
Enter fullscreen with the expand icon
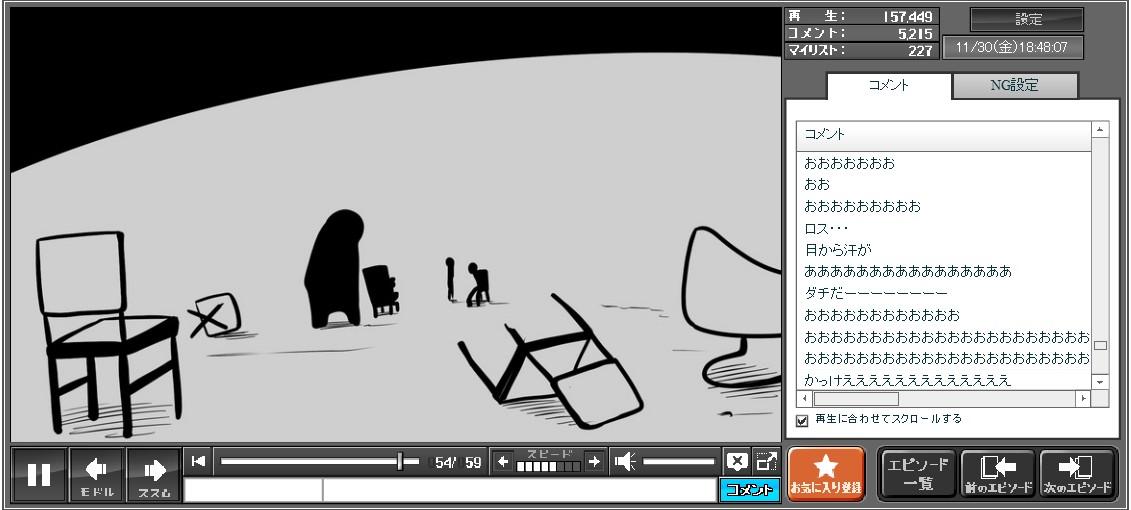pyautogui.click(x=766, y=461)
